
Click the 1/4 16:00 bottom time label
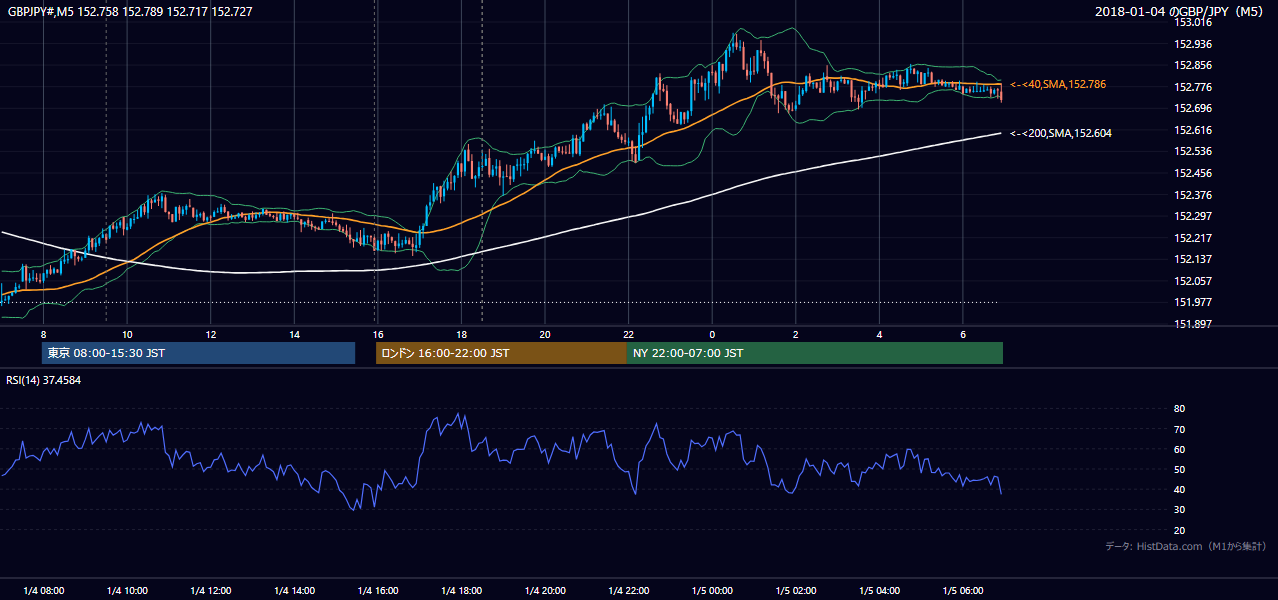(378, 591)
